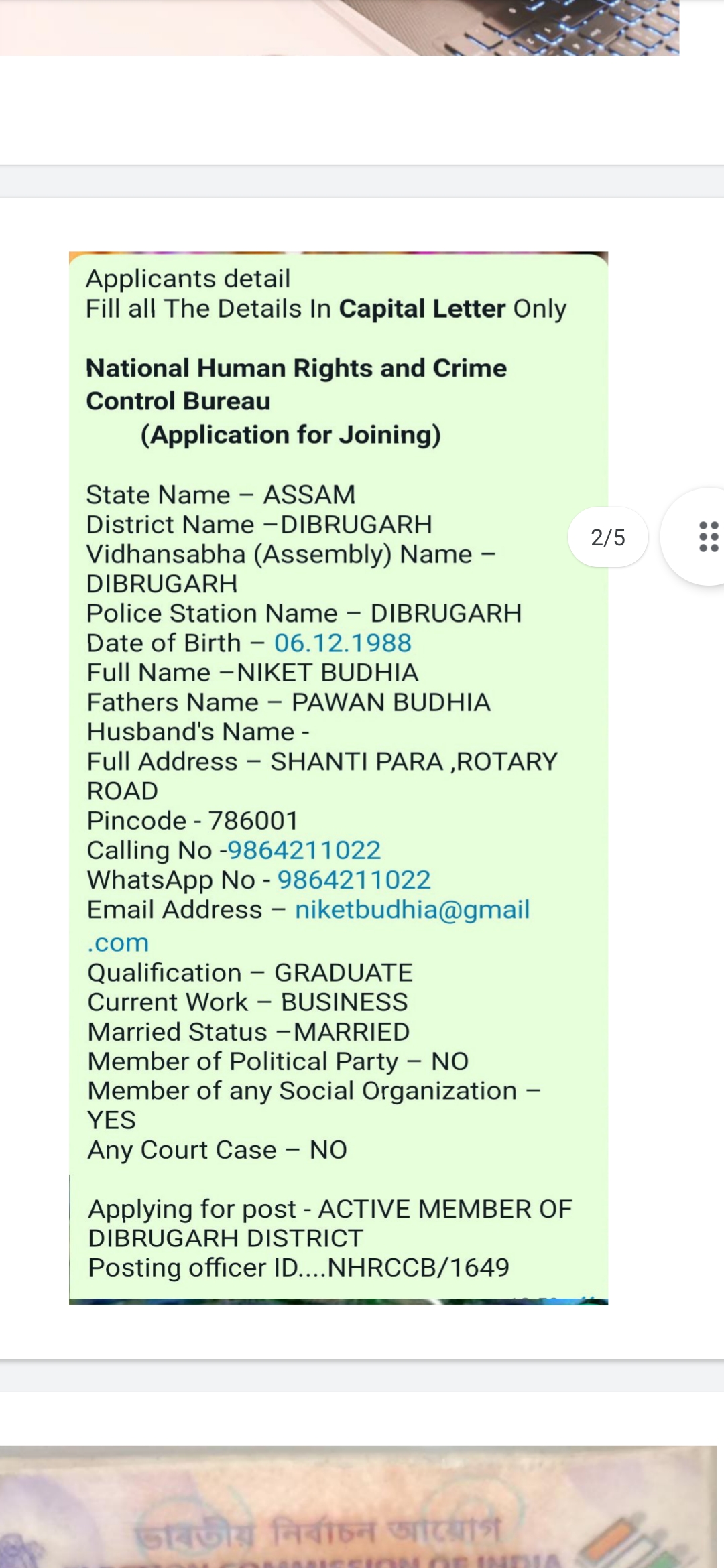This screenshot has width=724, height=1568.
Task: Select the Posting officer ID NHRCCB/1649 line
Action: [298, 1268]
